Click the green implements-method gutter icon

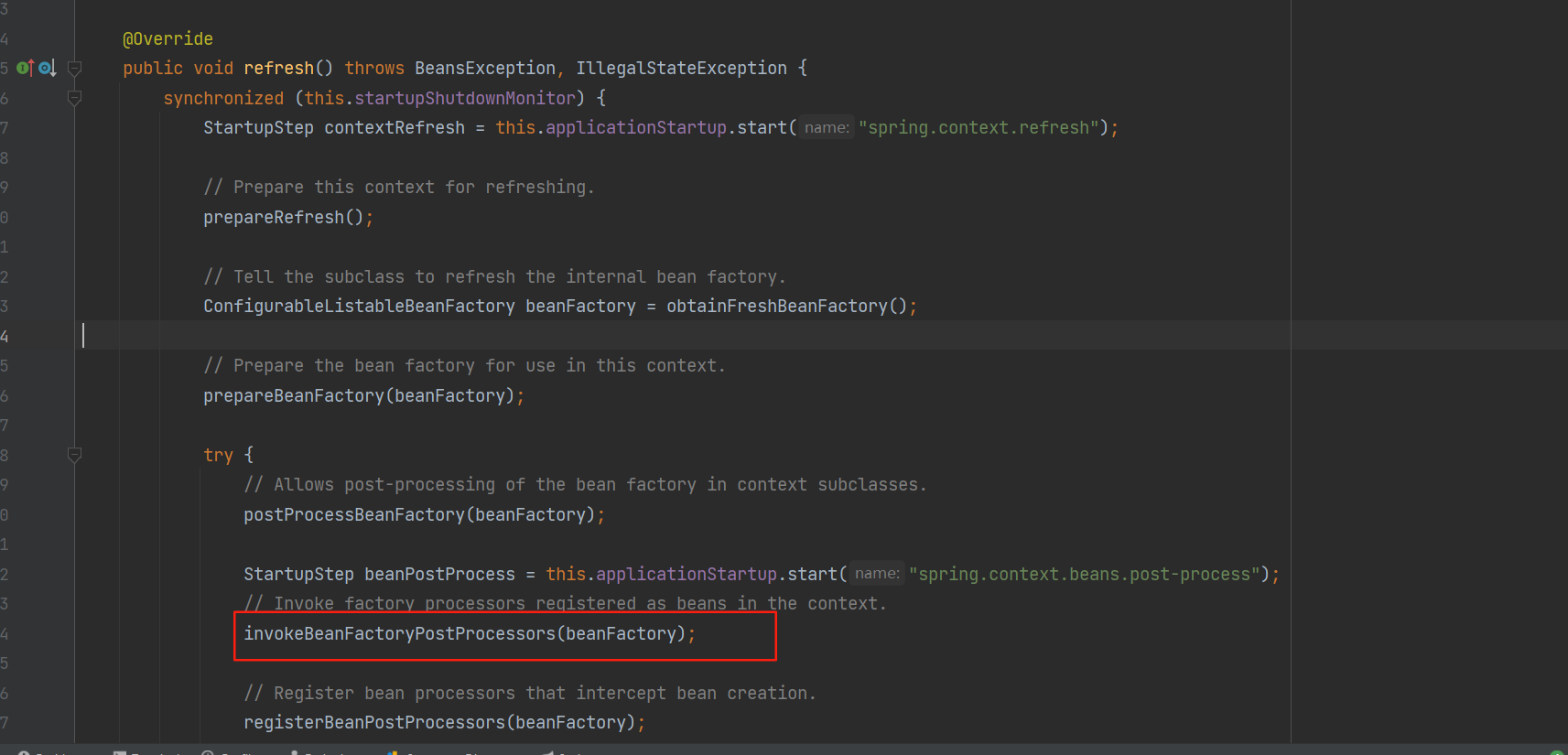tap(25, 68)
